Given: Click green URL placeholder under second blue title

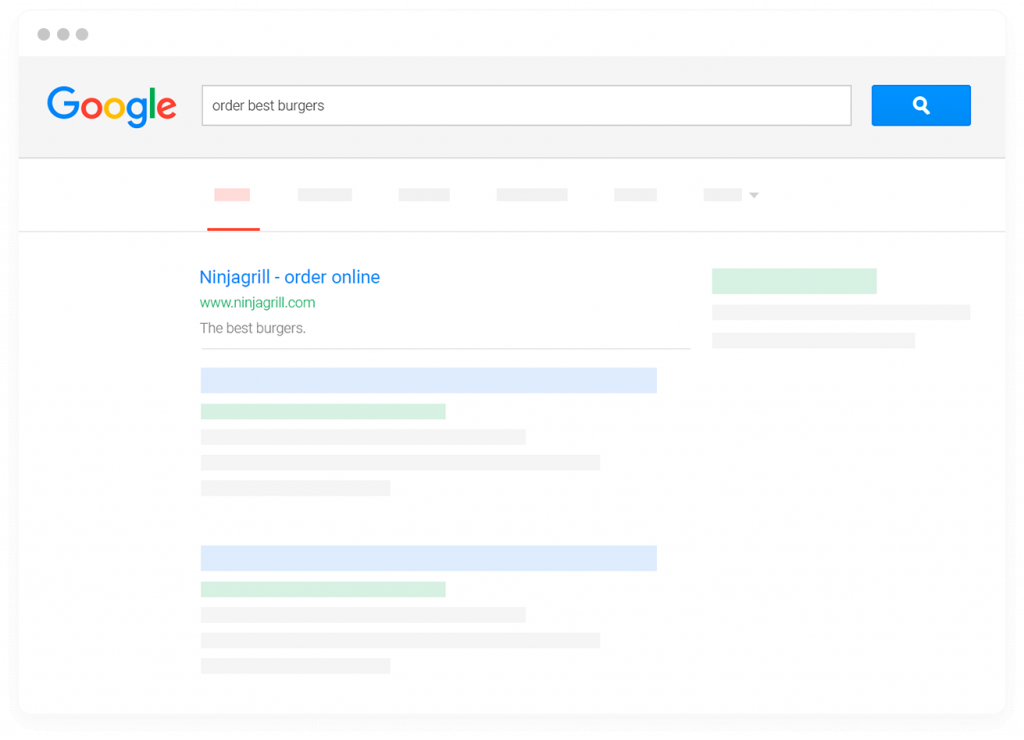Looking at the screenshot, I should [323, 589].
